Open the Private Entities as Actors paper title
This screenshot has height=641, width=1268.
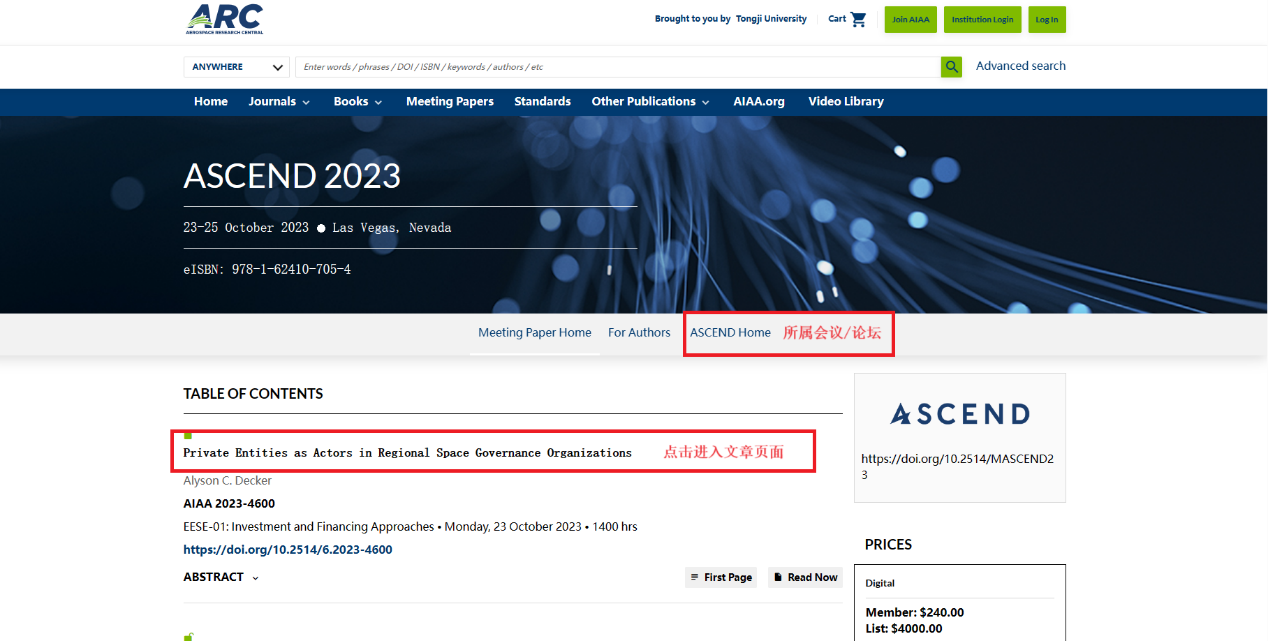(407, 453)
